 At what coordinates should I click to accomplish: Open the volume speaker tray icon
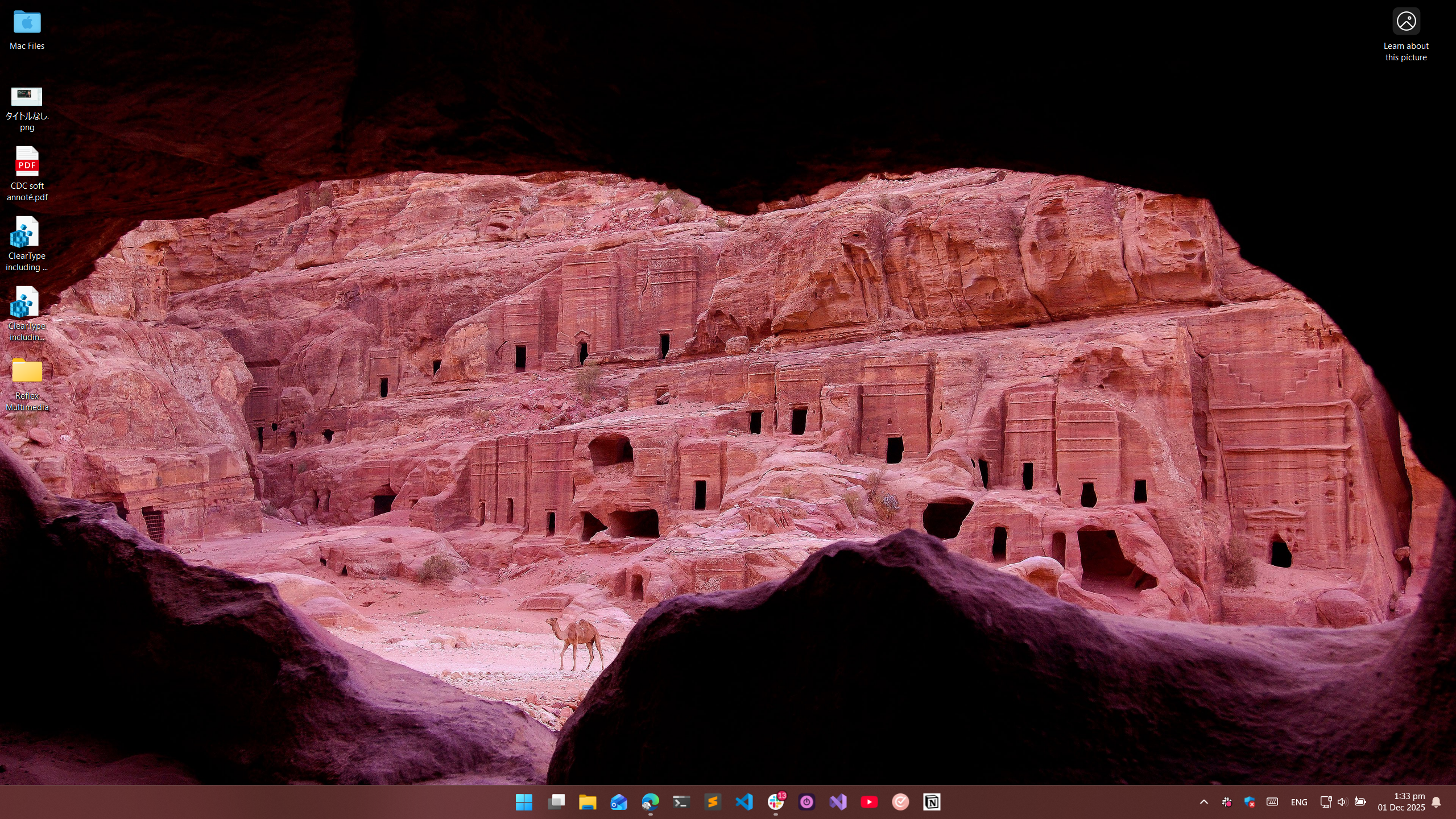tap(1342, 802)
